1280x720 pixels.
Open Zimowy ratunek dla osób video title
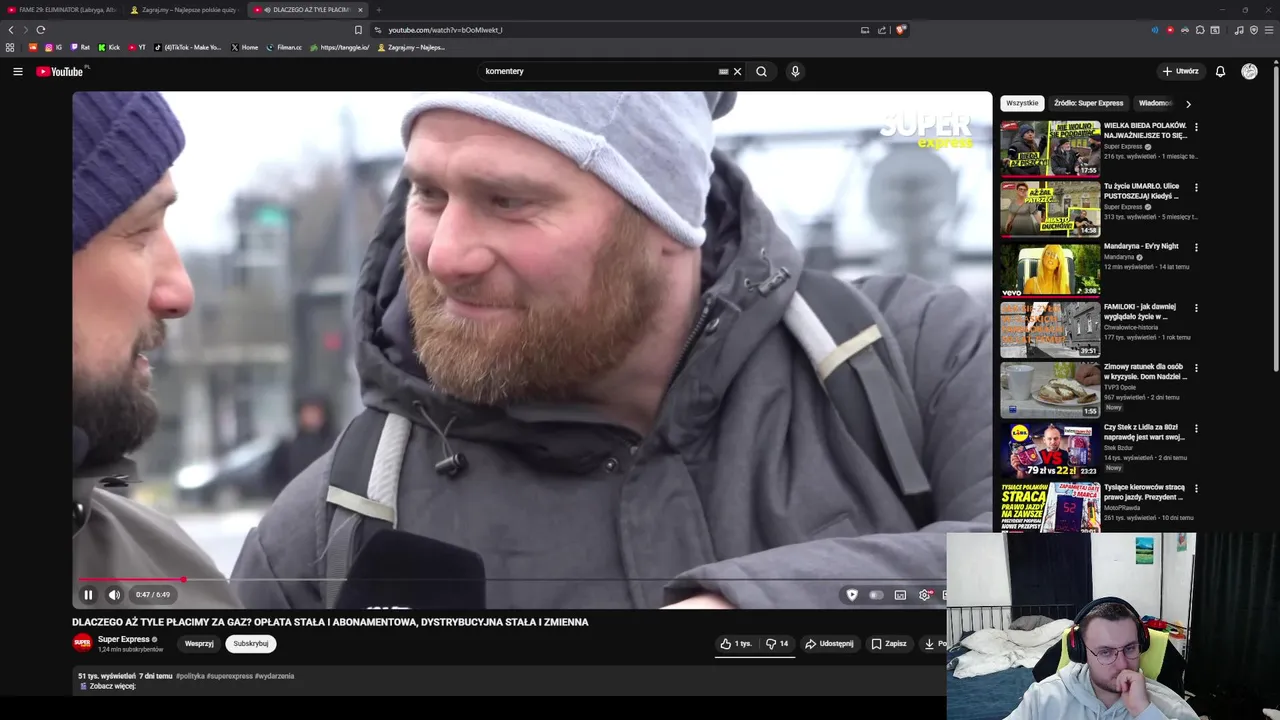[x=1145, y=371]
